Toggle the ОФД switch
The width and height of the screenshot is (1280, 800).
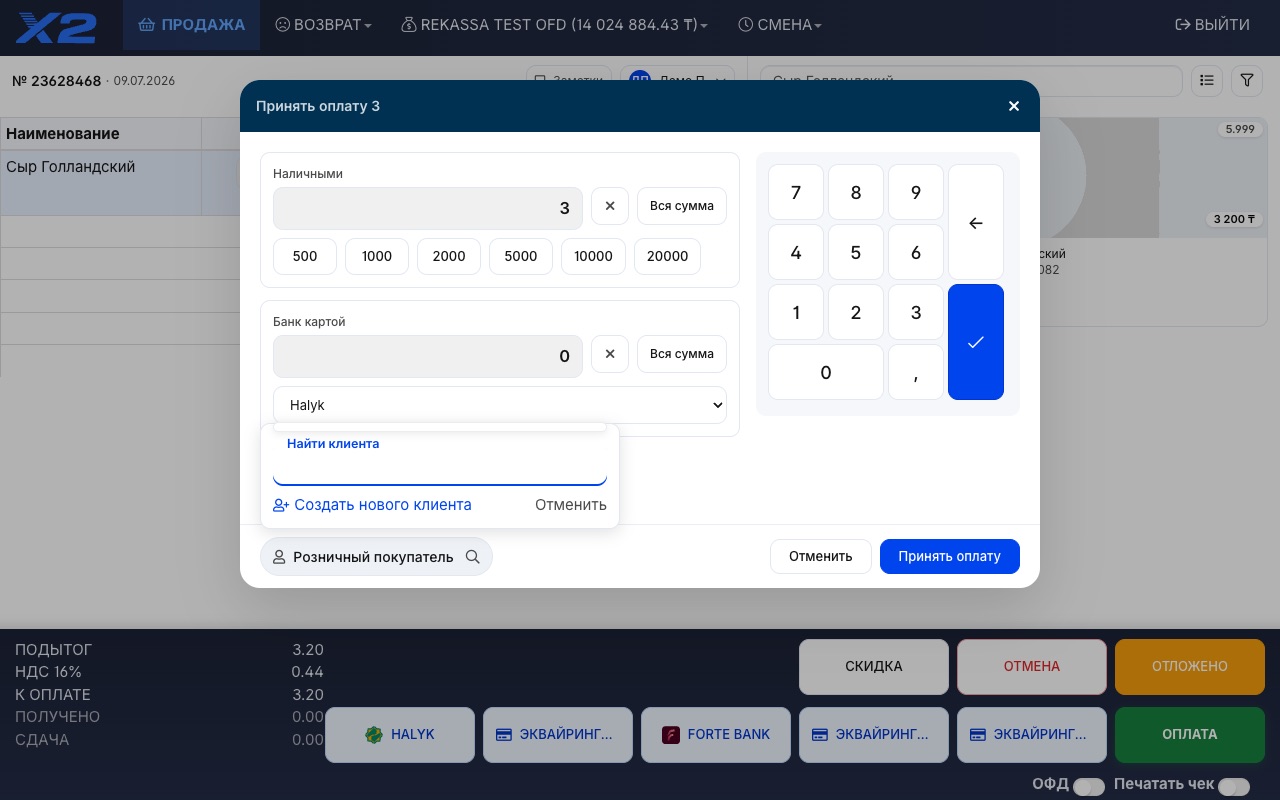click(x=1089, y=787)
